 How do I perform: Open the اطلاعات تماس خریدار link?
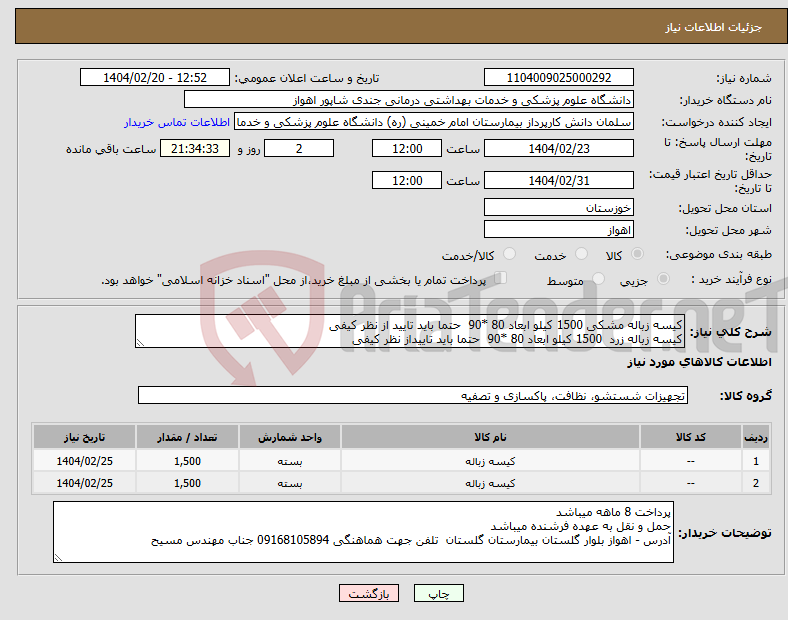coord(177,122)
